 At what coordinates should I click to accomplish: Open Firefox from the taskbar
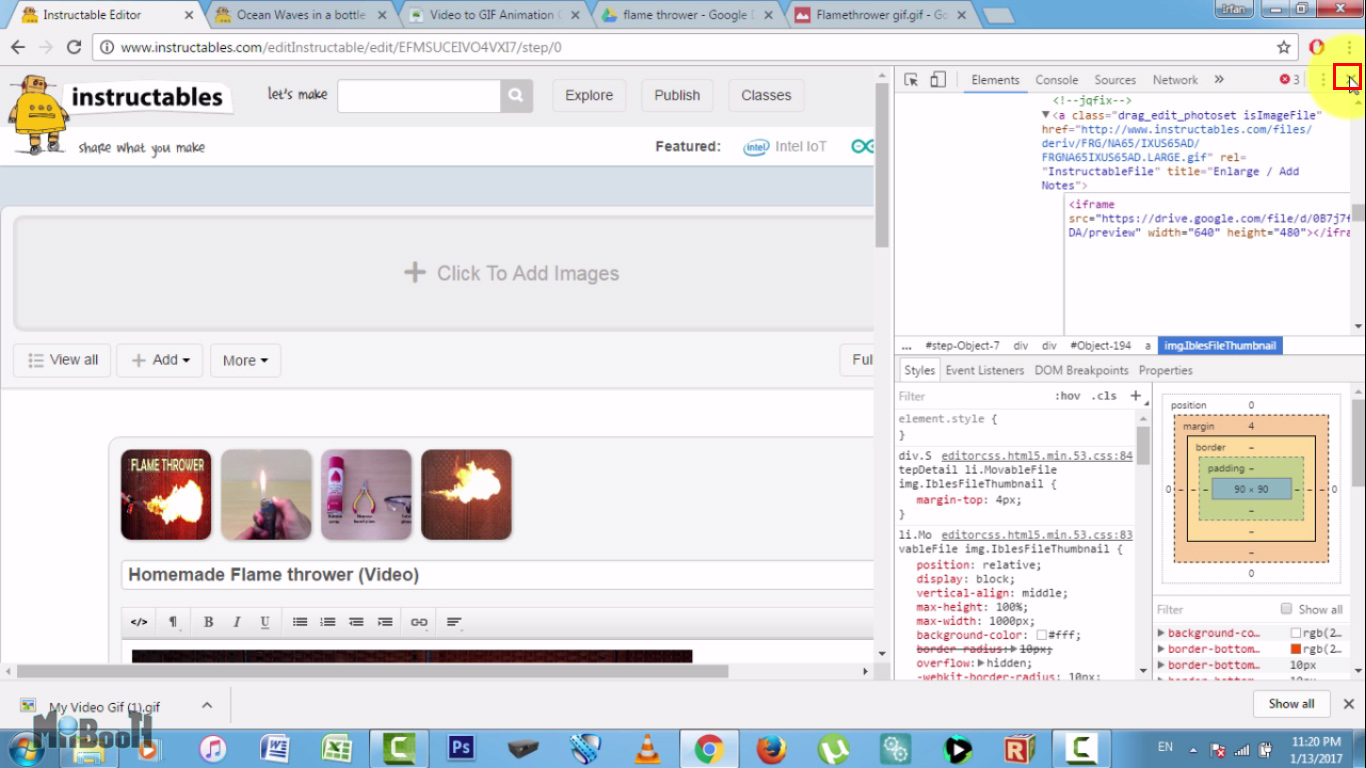pos(771,748)
